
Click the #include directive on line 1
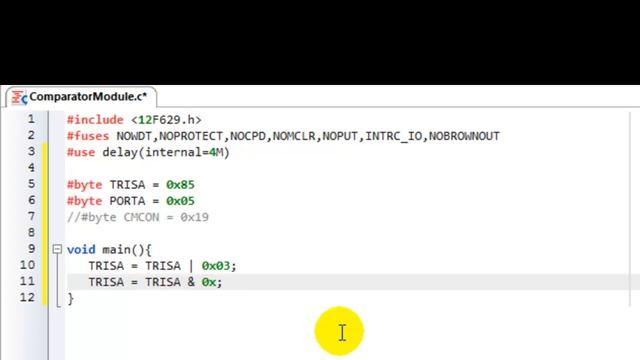point(95,120)
